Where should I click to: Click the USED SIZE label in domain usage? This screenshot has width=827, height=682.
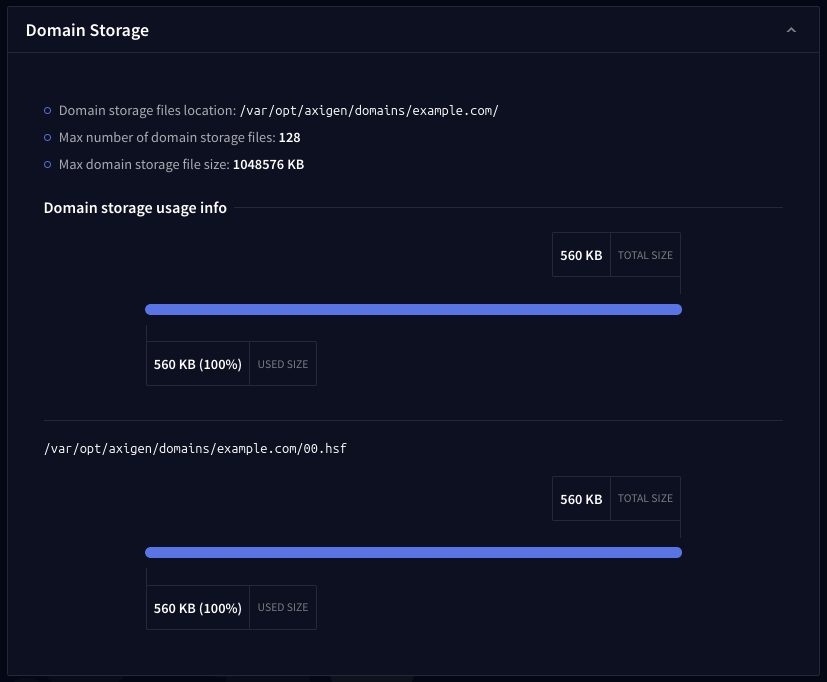tap(283, 364)
